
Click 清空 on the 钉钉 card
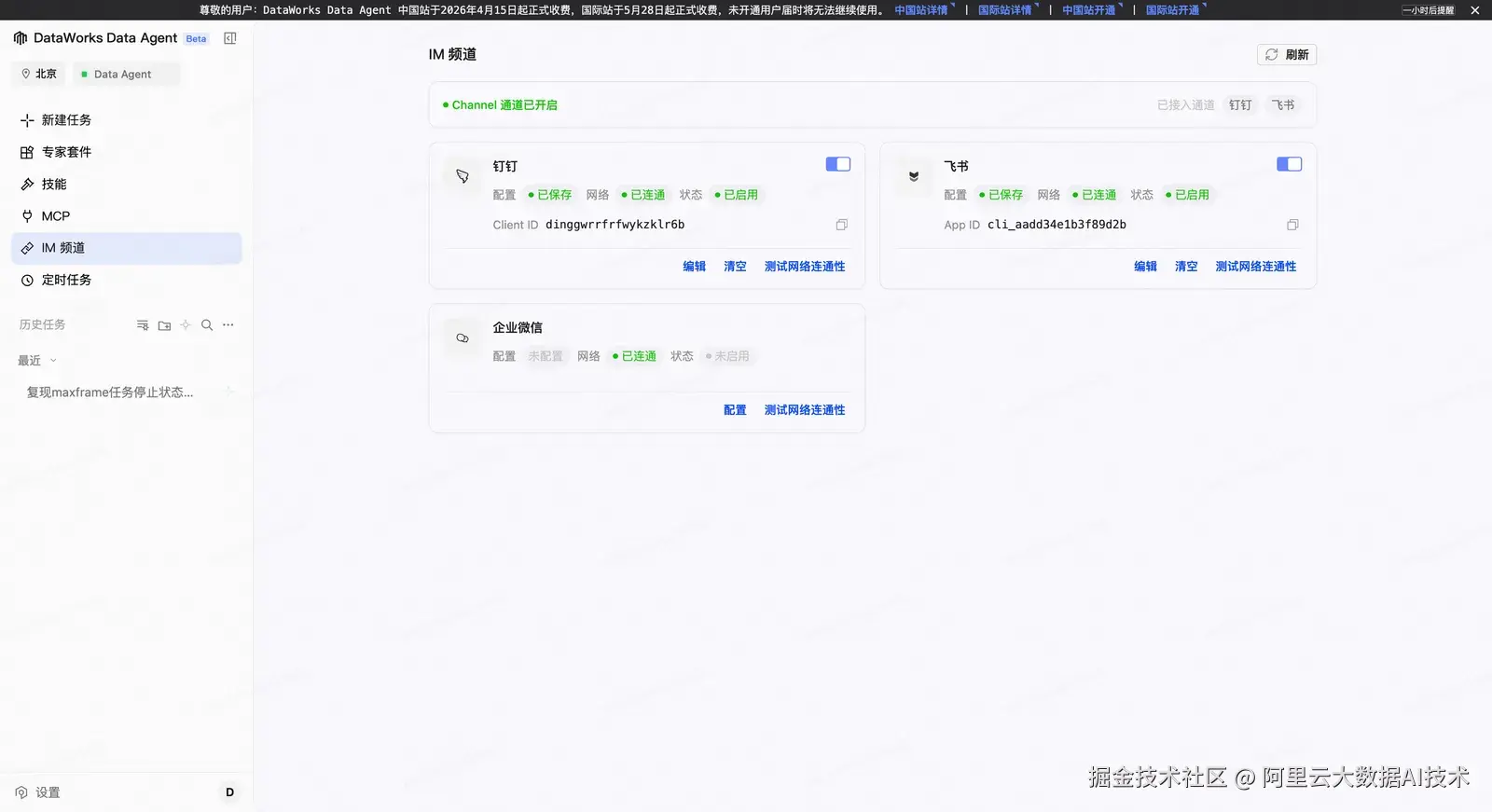[x=736, y=267]
